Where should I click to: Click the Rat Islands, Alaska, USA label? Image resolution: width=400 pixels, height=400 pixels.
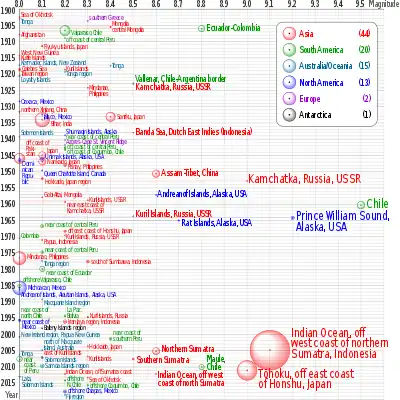[216, 223]
